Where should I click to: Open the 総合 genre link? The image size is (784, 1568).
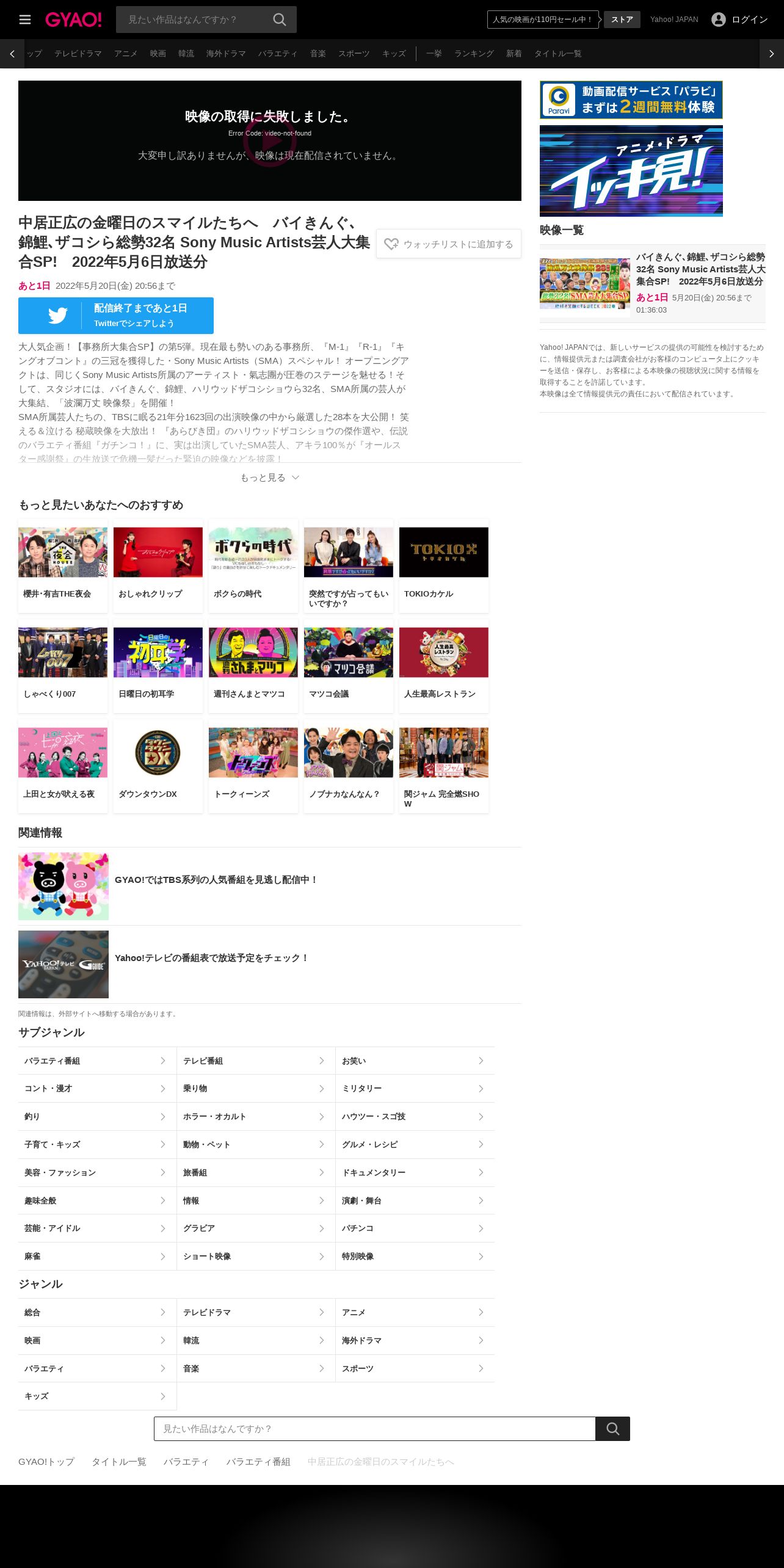click(x=97, y=1312)
